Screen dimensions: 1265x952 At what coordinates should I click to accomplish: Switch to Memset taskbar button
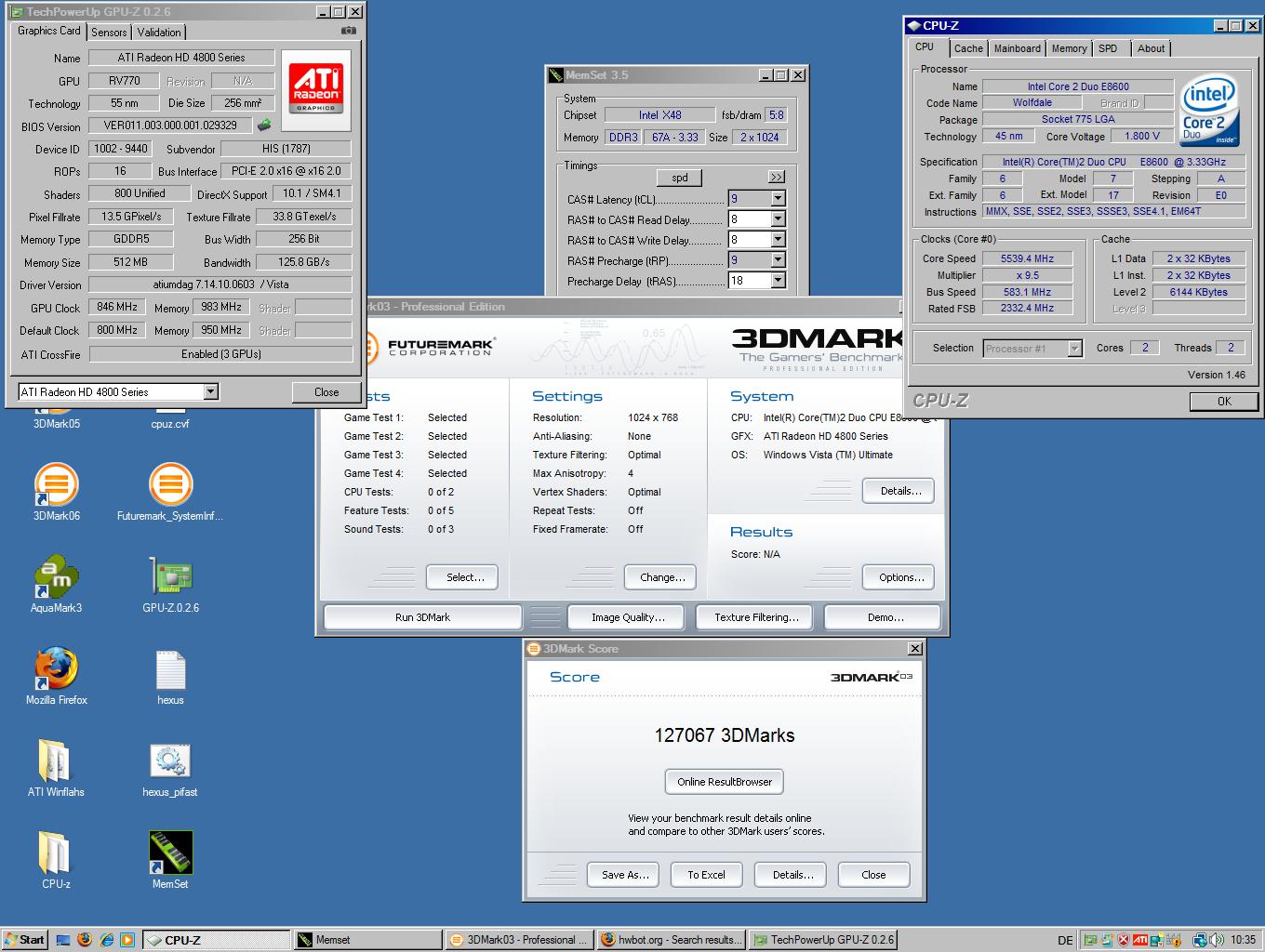(x=367, y=940)
